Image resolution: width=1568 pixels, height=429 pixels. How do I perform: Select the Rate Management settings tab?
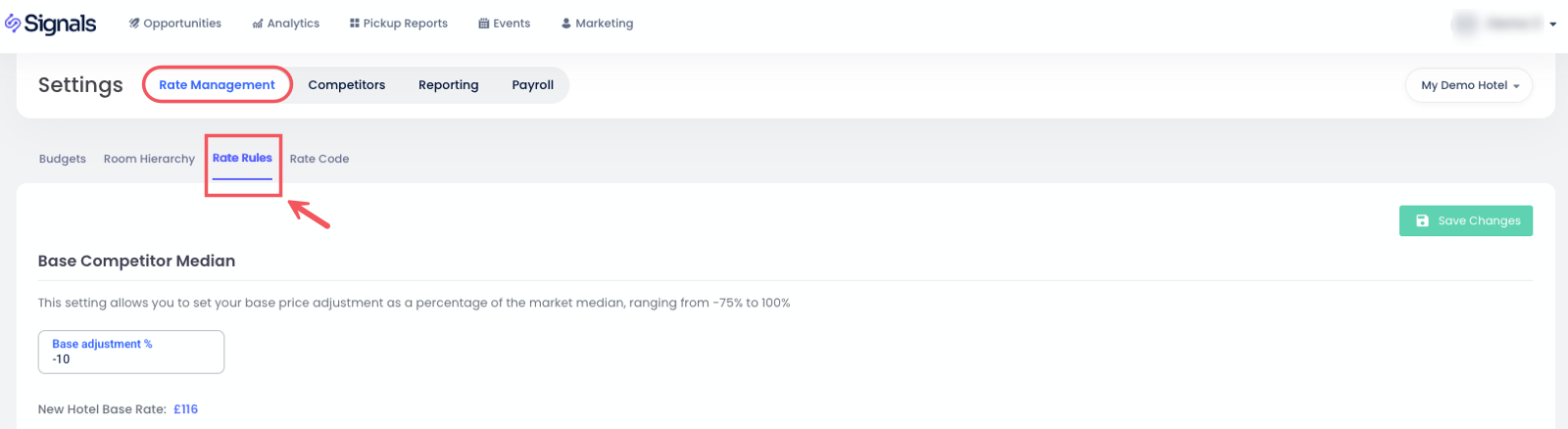(x=217, y=85)
